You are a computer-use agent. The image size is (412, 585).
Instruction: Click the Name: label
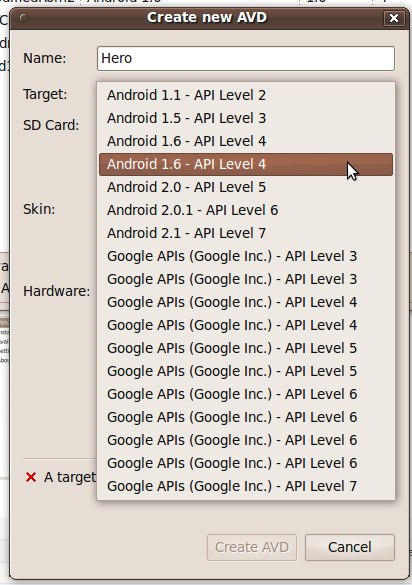click(44, 59)
